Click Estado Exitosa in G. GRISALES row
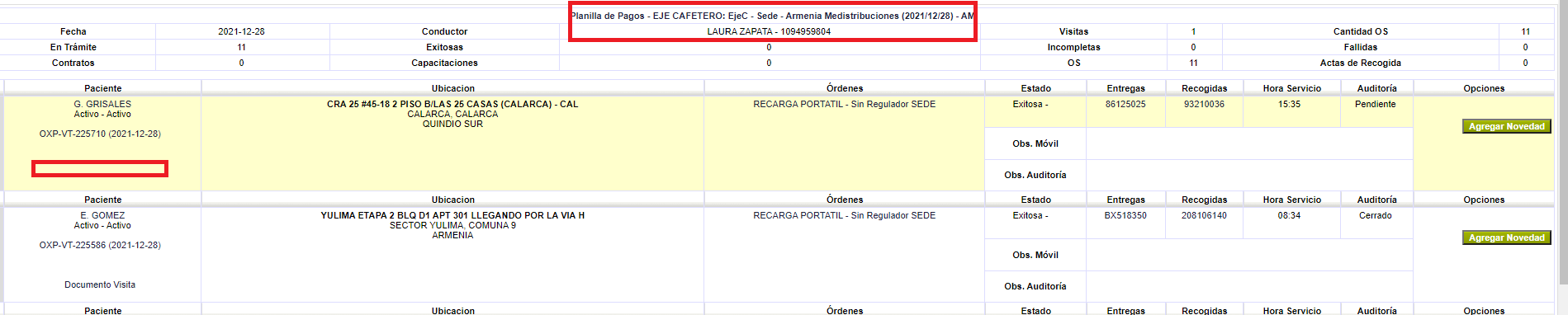 point(1030,104)
